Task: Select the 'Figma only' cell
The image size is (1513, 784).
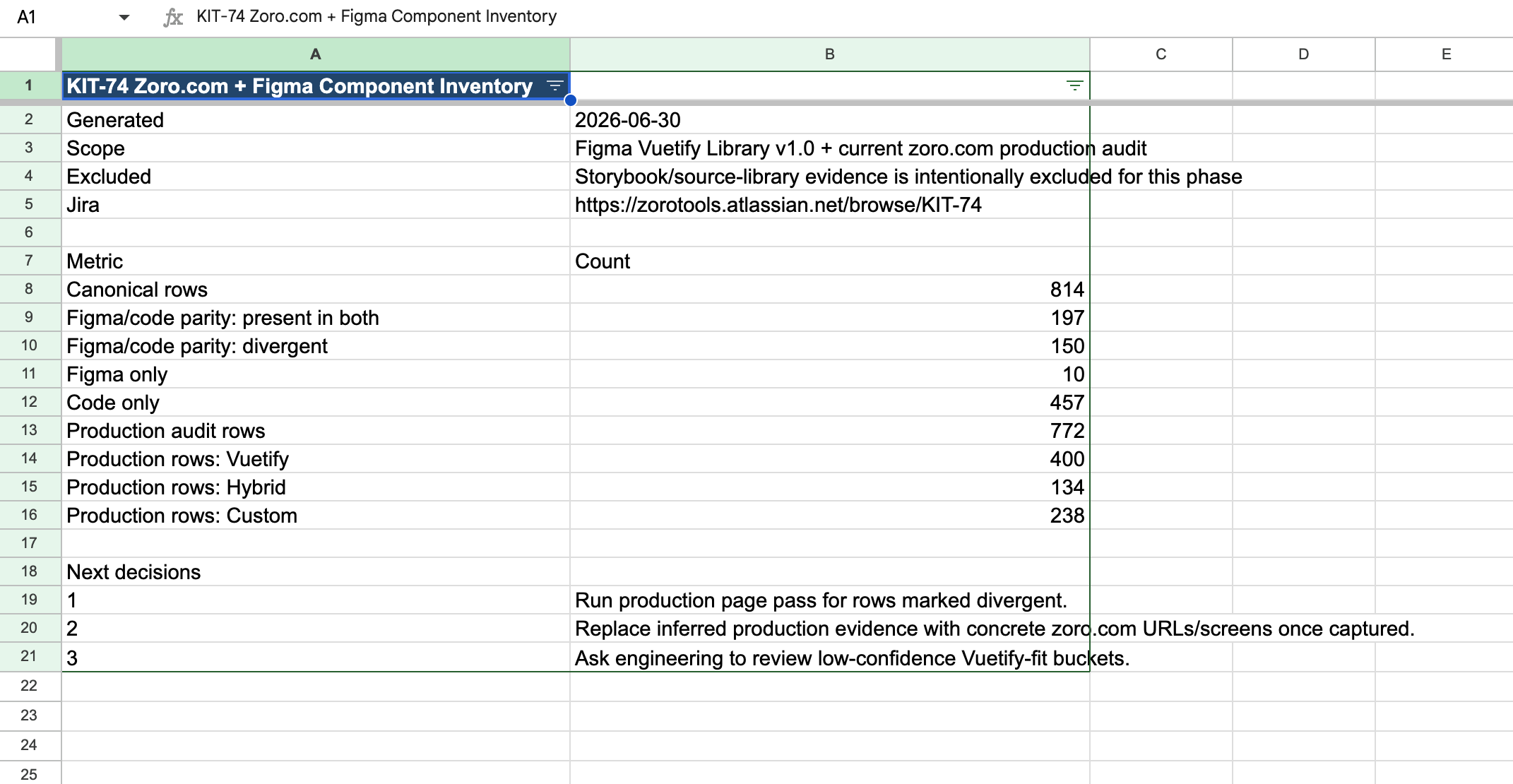Action: (x=316, y=374)
